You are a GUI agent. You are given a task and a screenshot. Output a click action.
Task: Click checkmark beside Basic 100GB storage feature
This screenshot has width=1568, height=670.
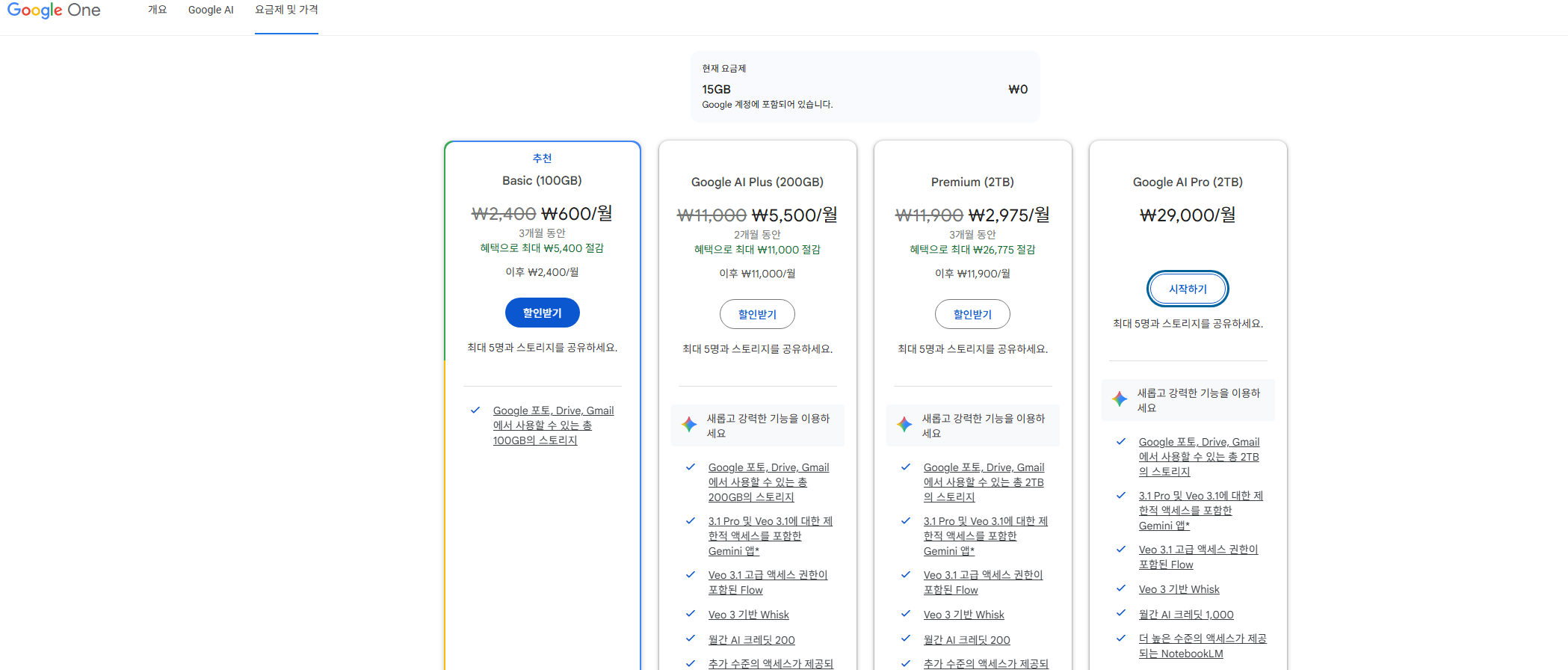pos(475,410)
